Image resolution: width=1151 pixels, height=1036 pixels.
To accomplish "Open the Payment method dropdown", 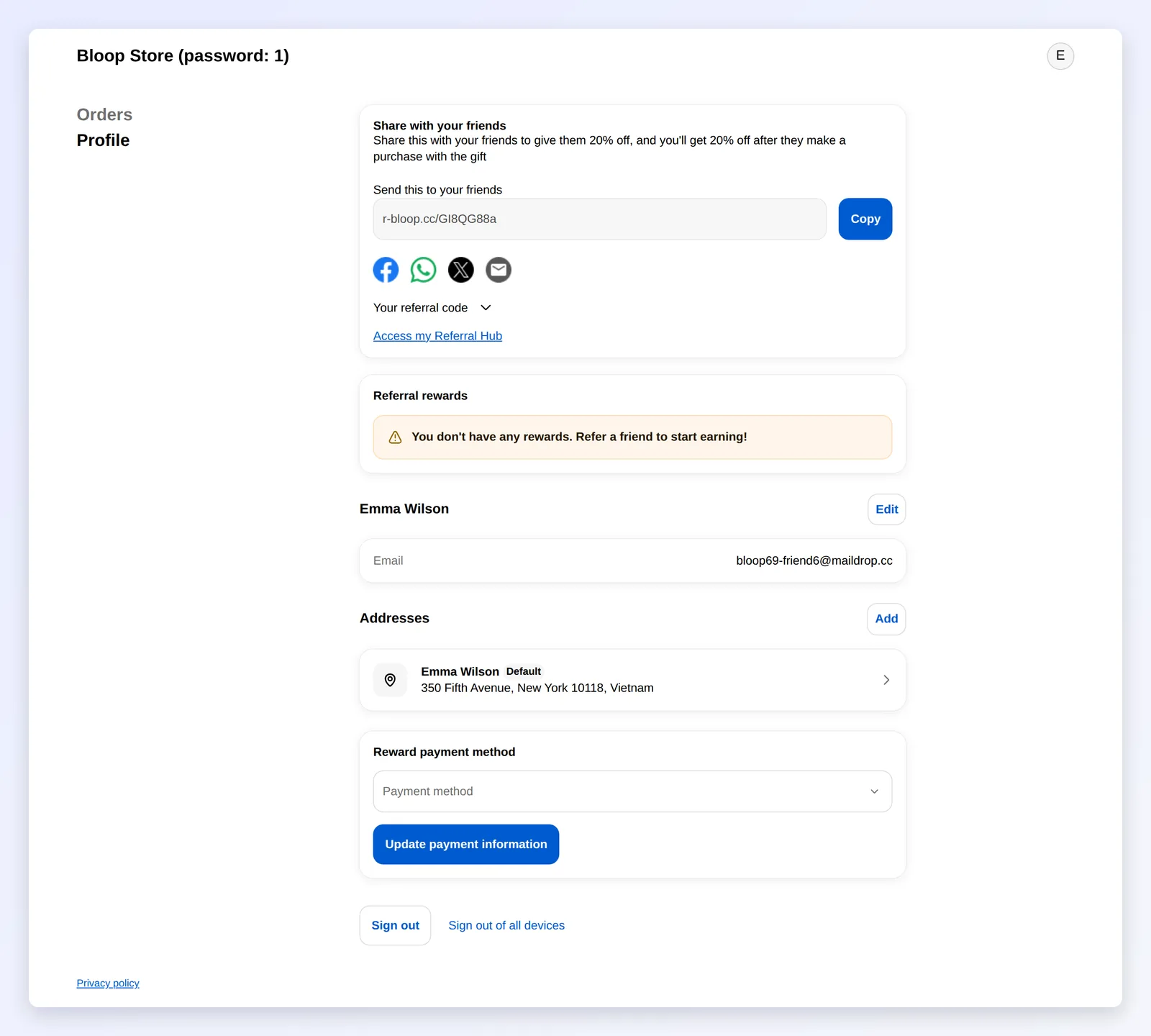I will point(632,791).
